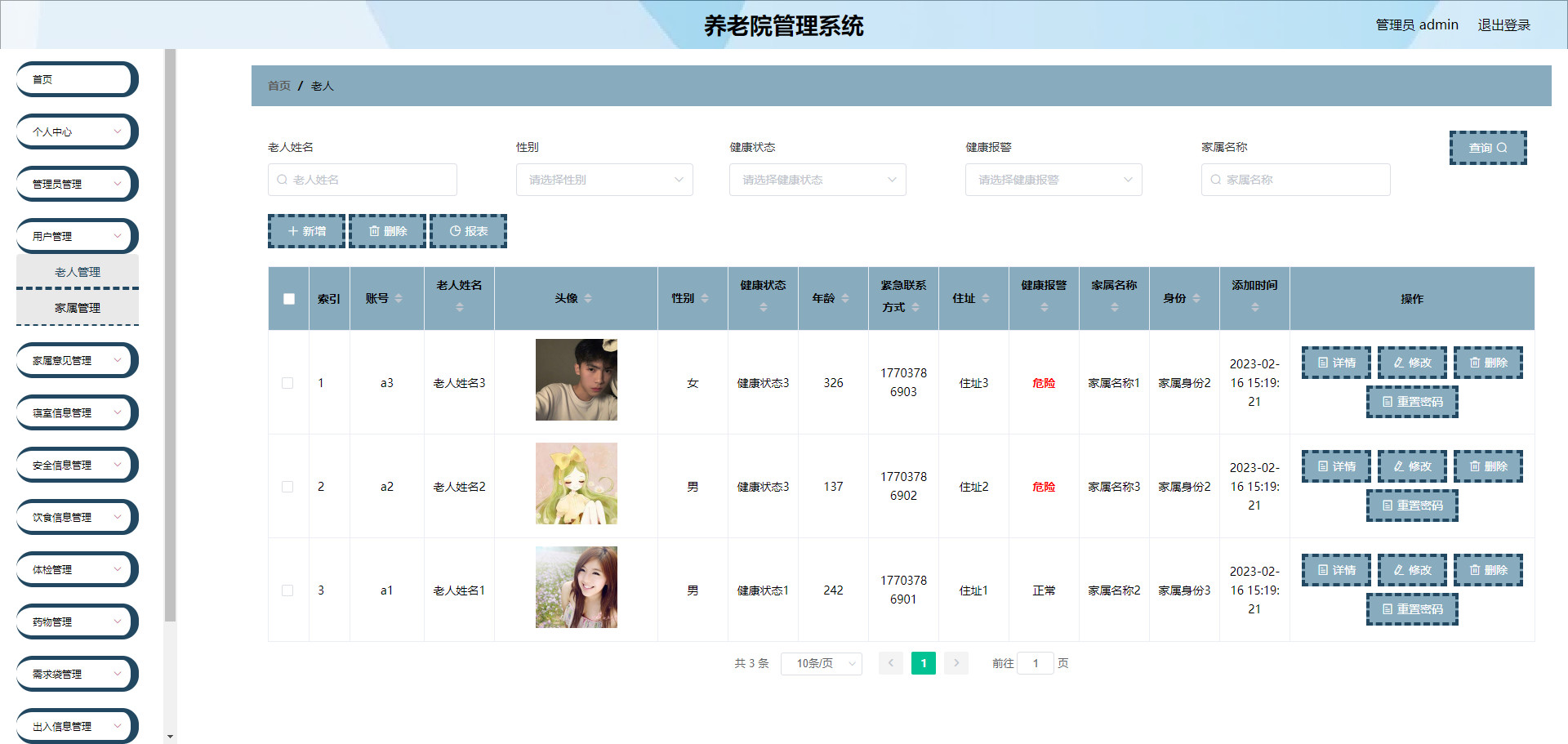1568x744 pixels.
Task: Expand the 体检管理 sidebar menu
Action: [77, 569]
